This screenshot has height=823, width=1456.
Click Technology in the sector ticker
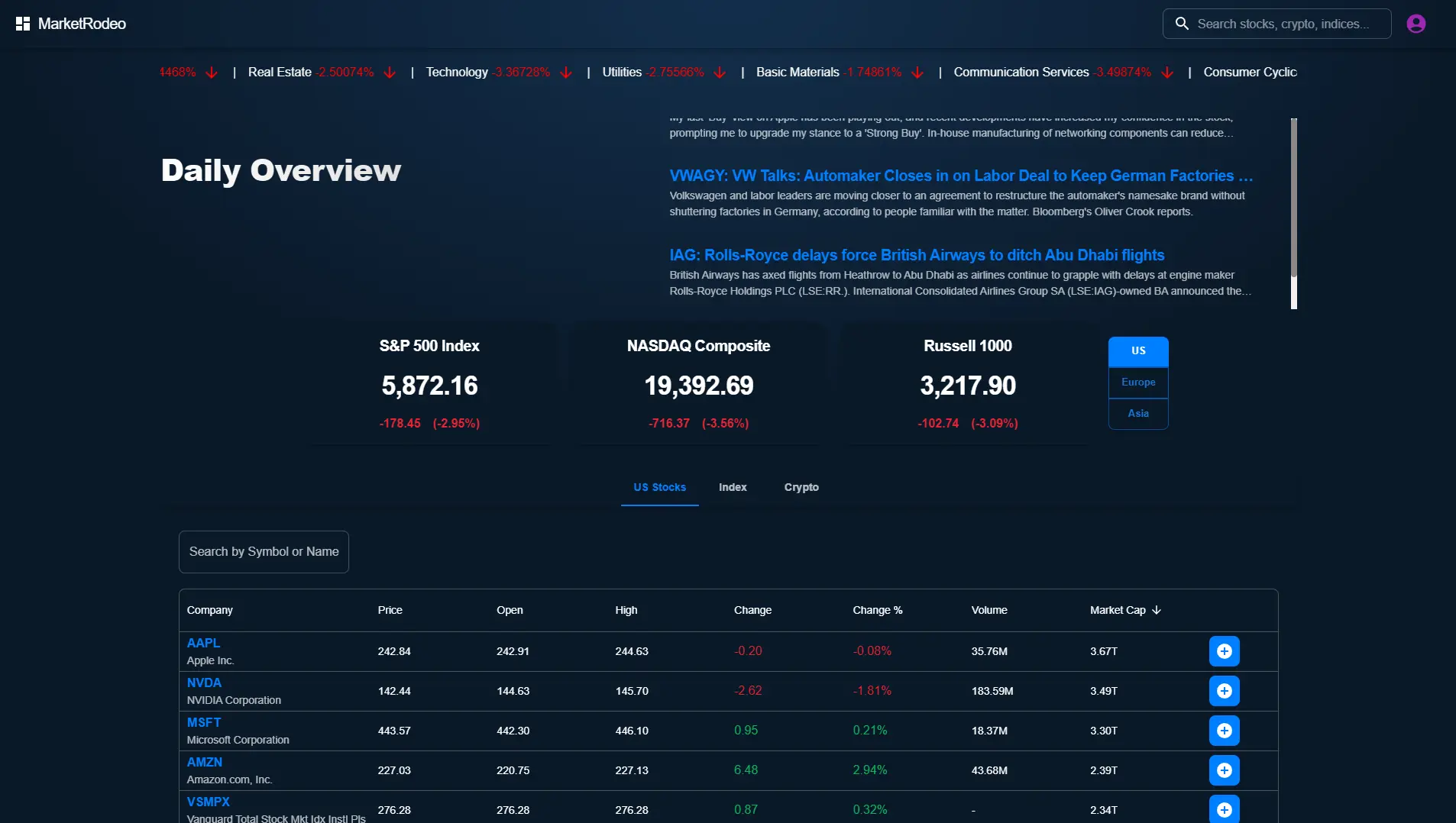coord(457,73)
